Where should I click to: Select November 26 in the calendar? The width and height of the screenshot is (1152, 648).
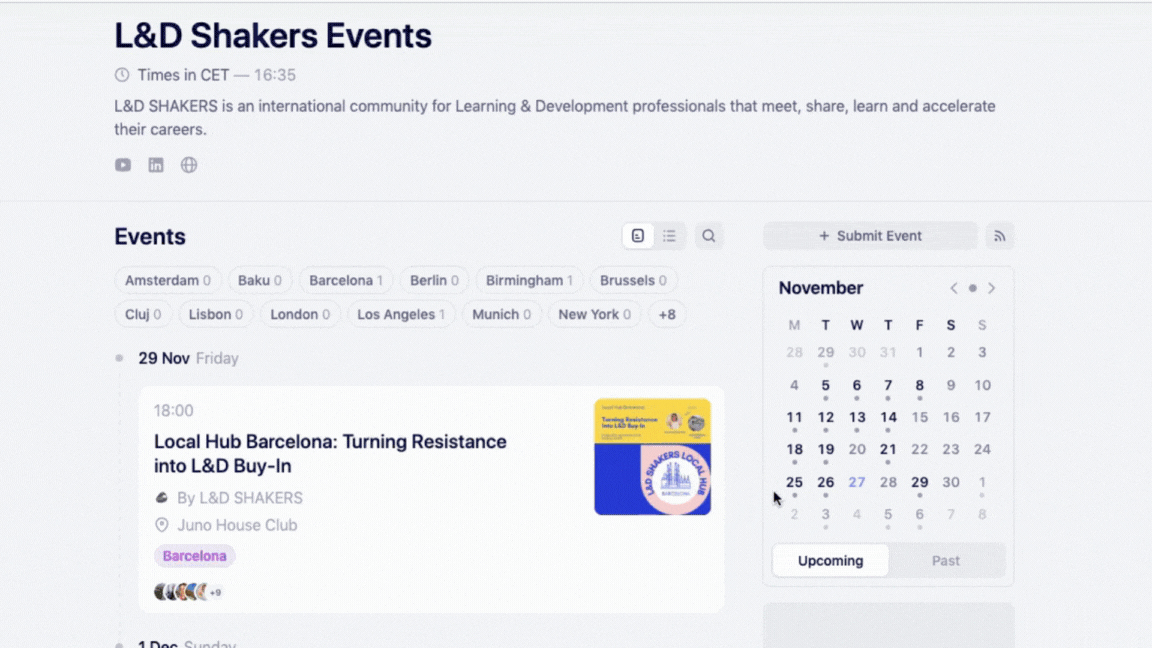pyautogui.click(x=825, y=482)
